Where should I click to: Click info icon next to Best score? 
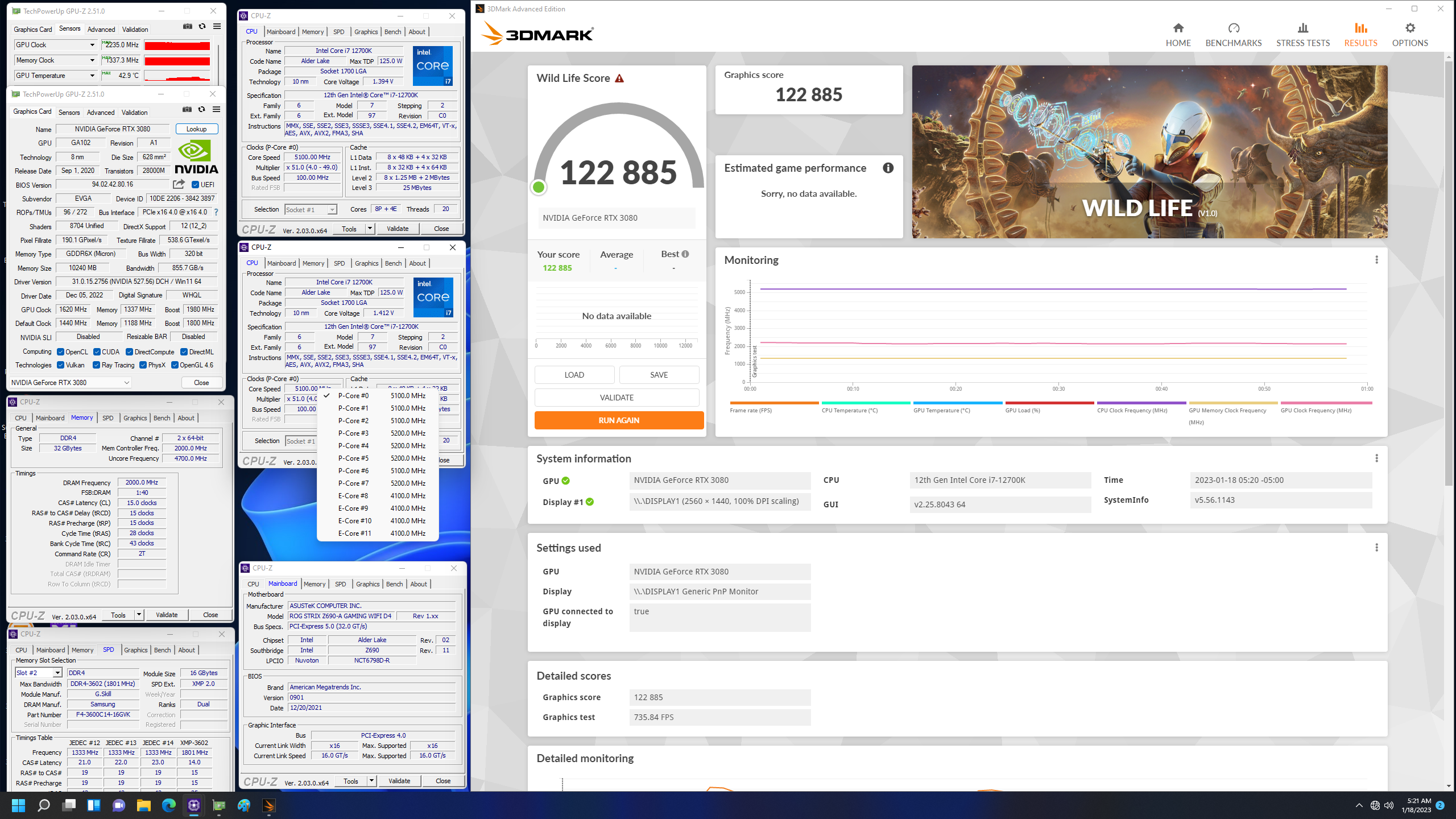(685, 254)
